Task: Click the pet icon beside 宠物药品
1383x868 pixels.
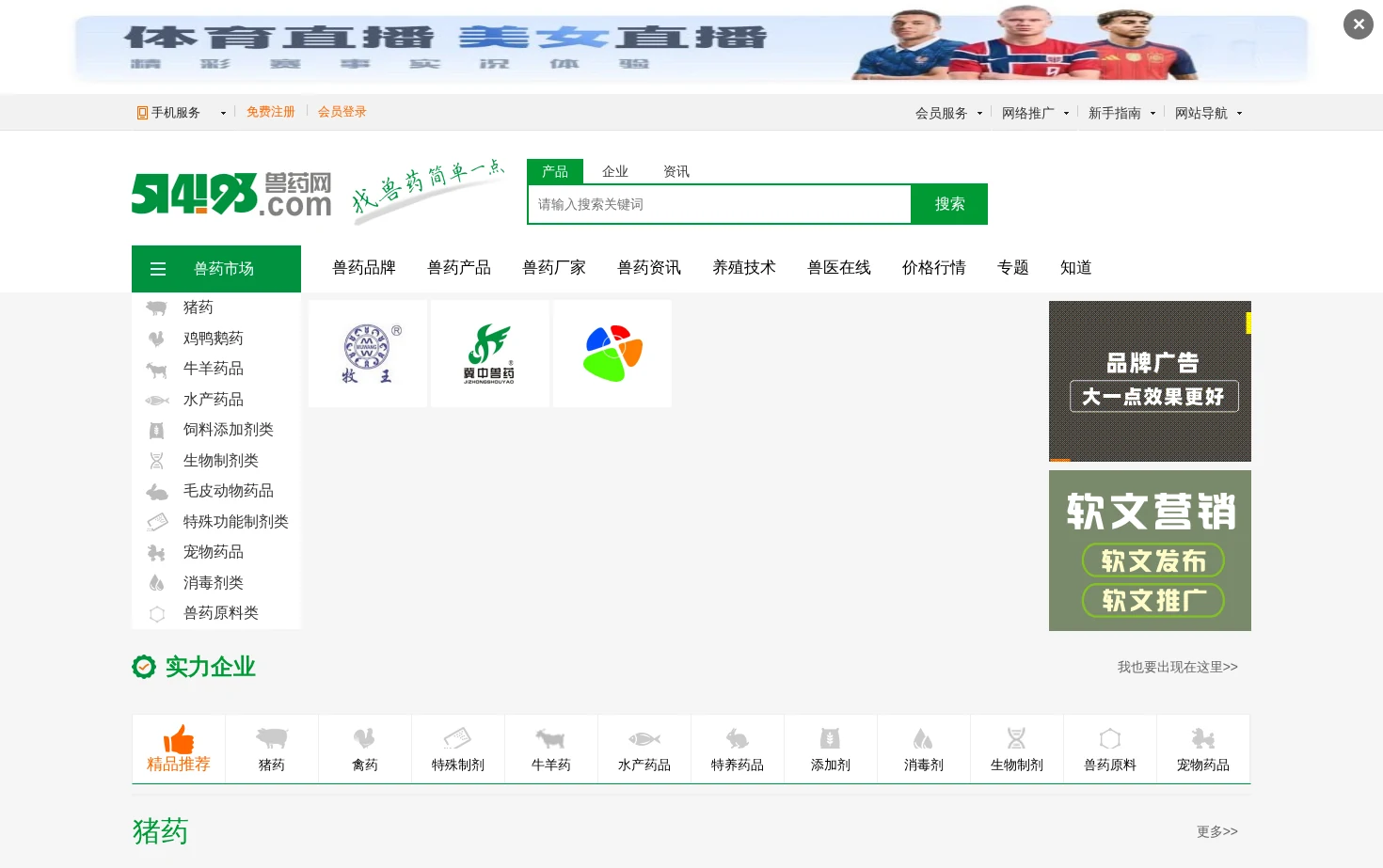Action: (156, 552)
